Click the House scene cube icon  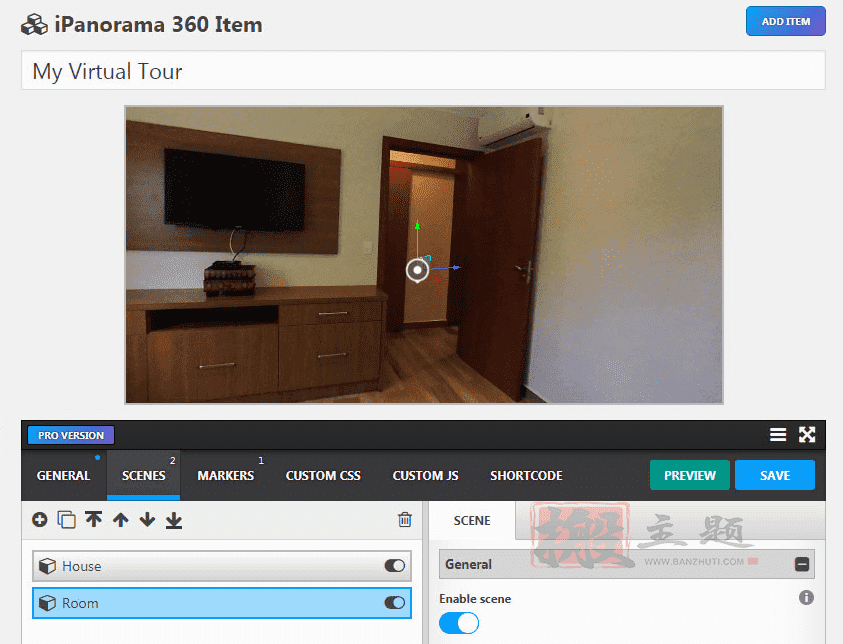coord(47,566)
